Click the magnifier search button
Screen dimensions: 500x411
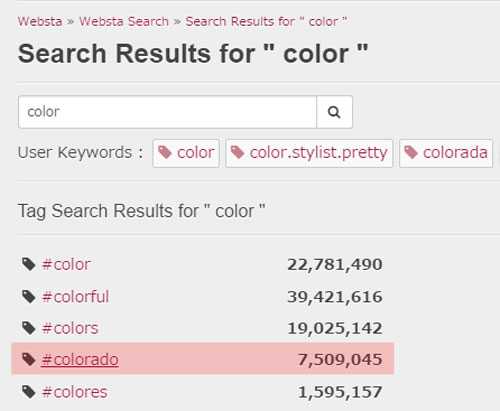(334, 112)
